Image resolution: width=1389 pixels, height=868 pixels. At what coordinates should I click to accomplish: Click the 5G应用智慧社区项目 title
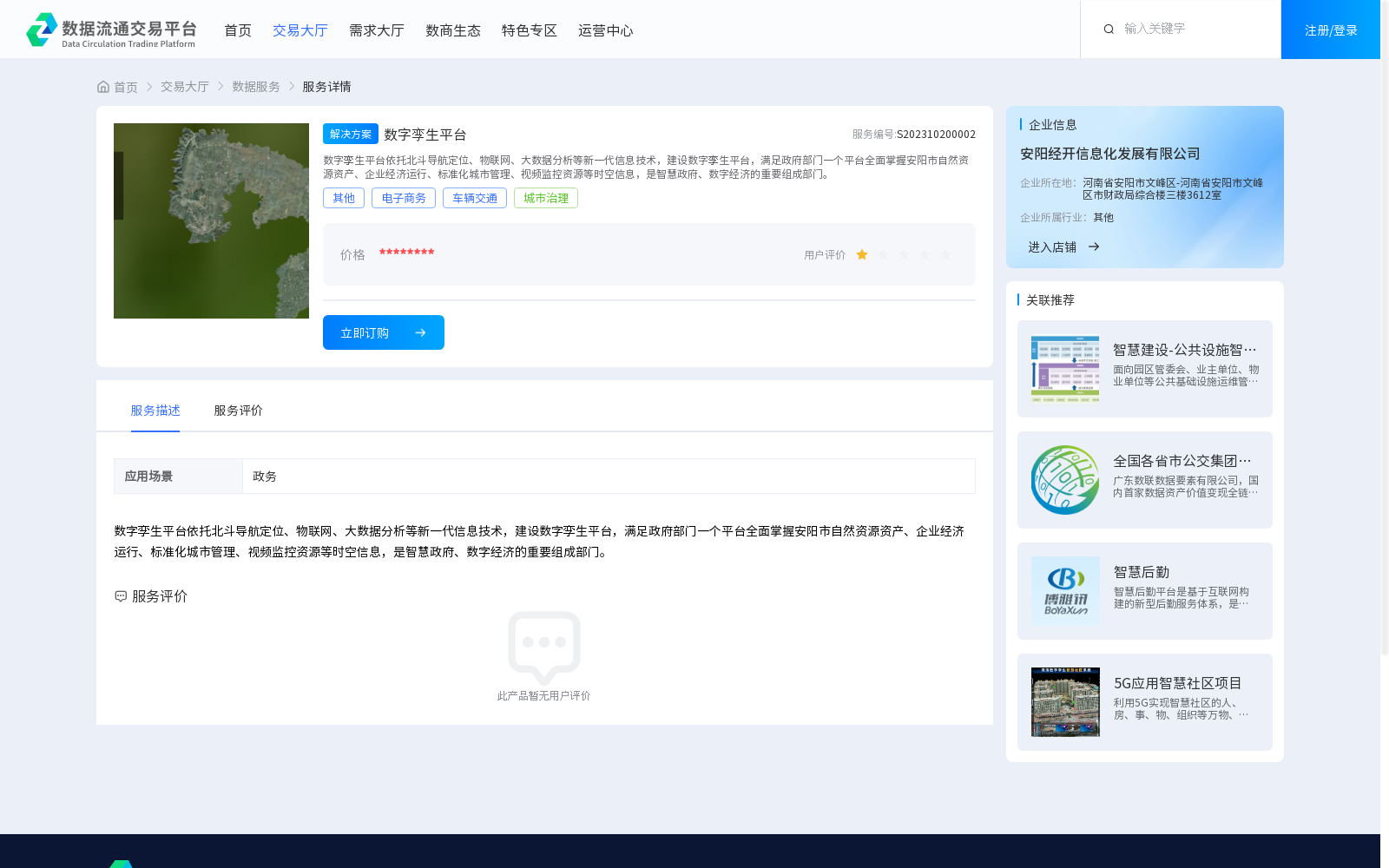coord(1178,683)
